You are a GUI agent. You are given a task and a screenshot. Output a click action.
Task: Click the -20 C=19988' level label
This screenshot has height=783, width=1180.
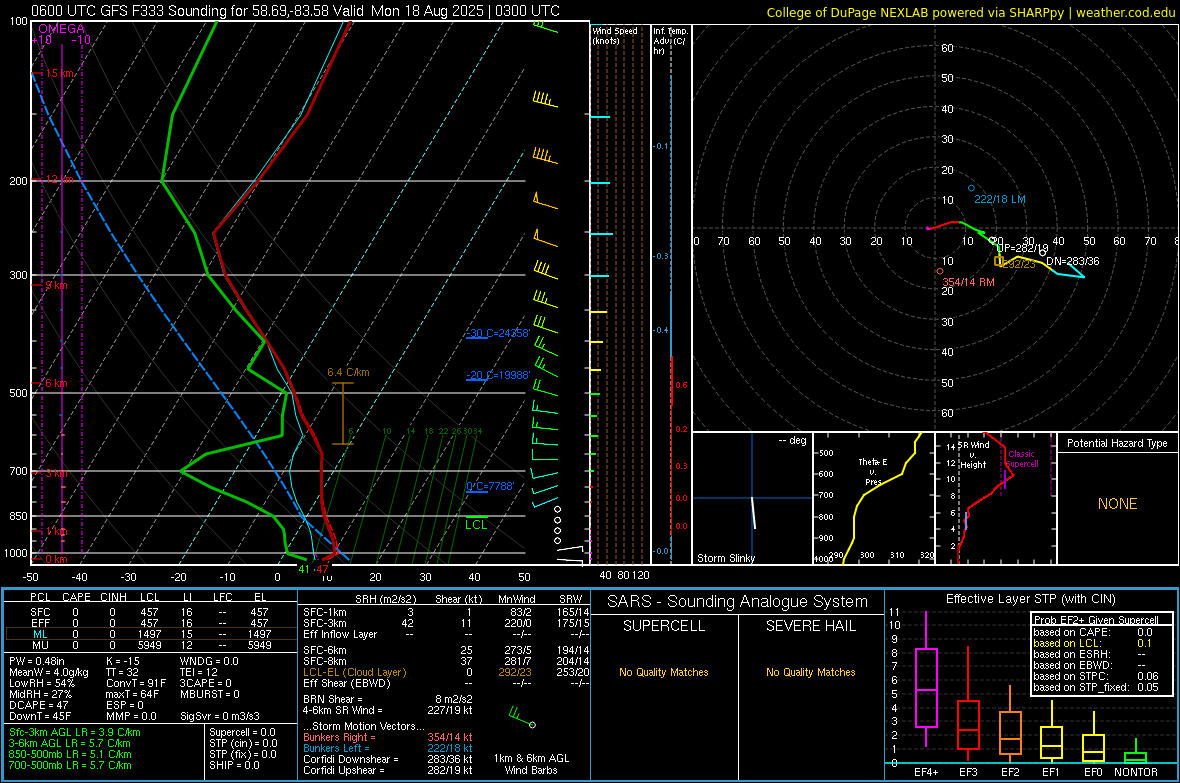(x=498, y=375)
